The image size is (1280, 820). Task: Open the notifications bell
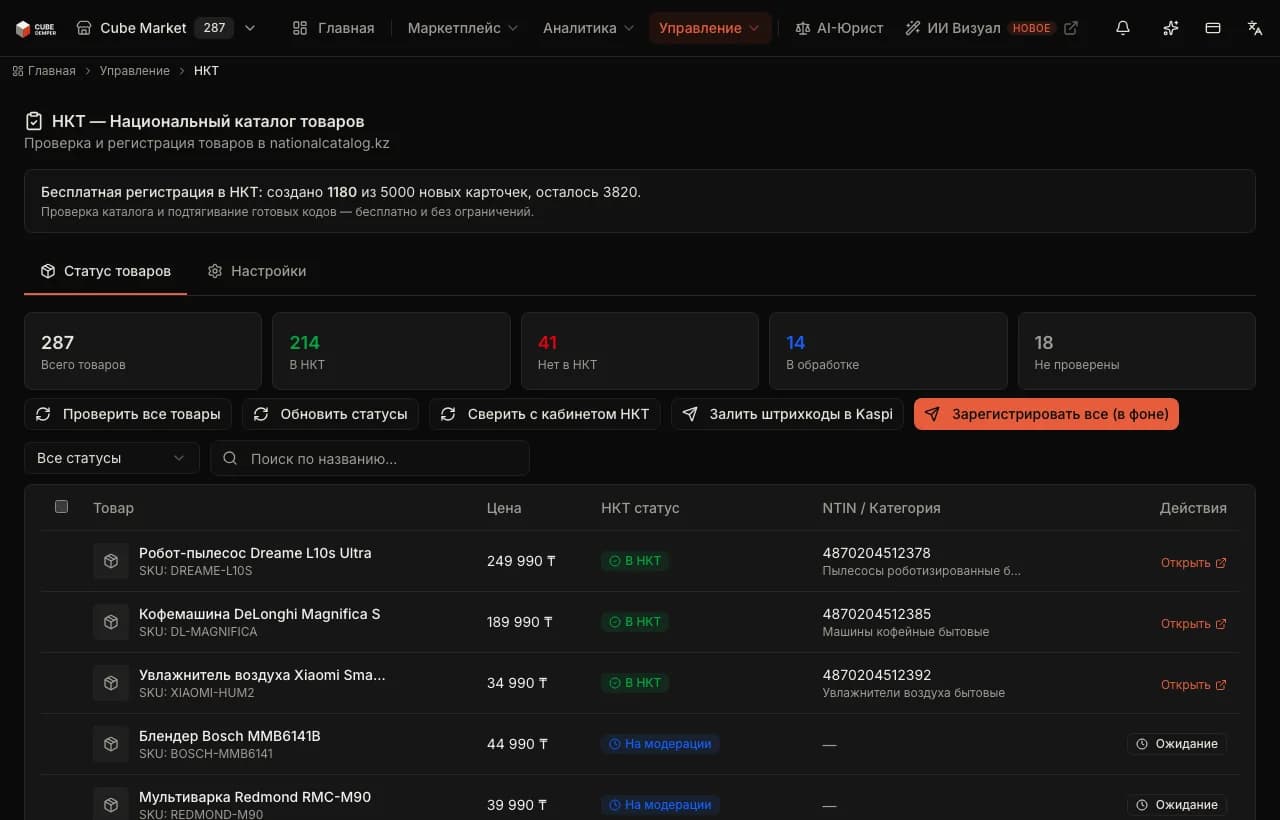pos(1123,28)
